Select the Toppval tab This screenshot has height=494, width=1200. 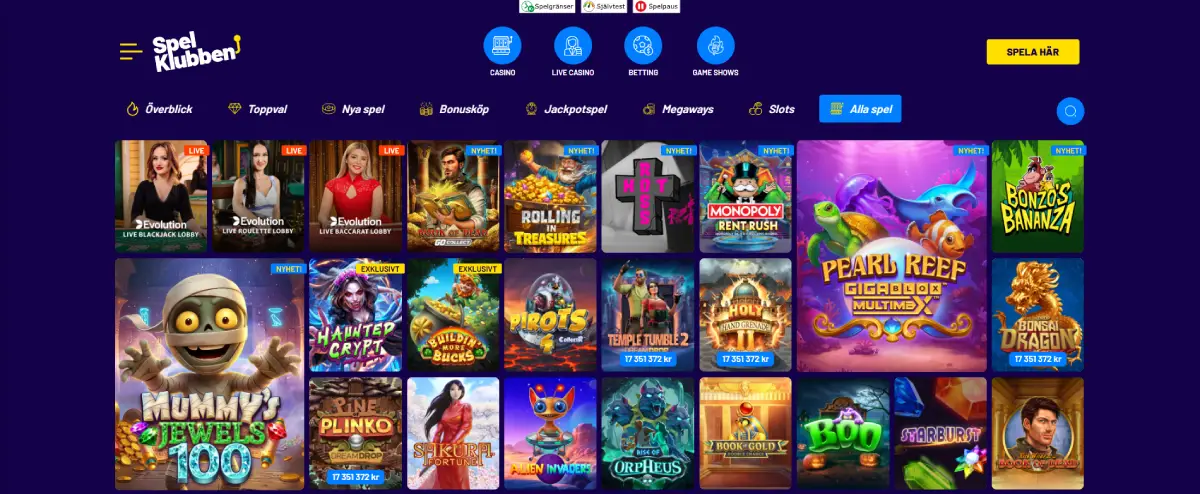coord(258,109)
